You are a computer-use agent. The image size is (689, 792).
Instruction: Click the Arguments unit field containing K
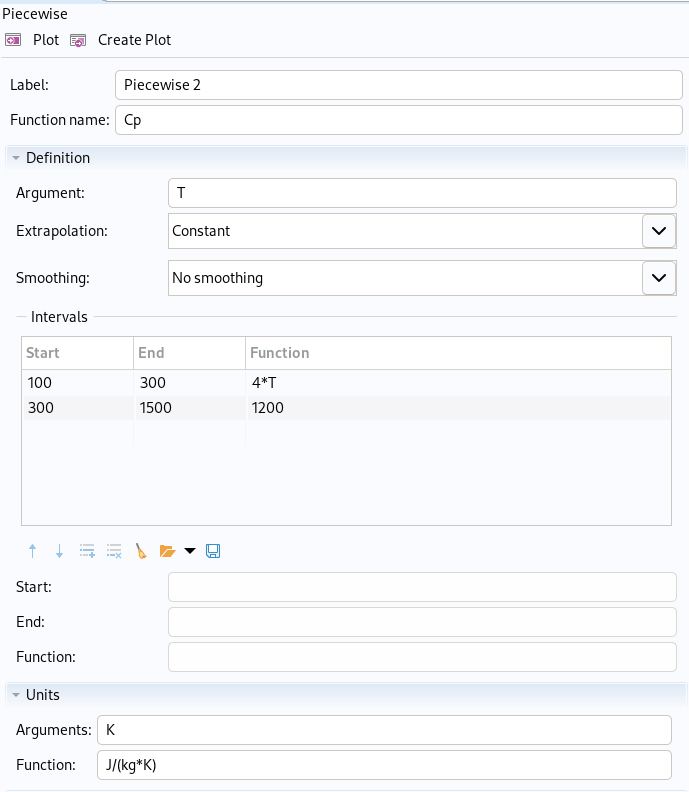point(383,730)
